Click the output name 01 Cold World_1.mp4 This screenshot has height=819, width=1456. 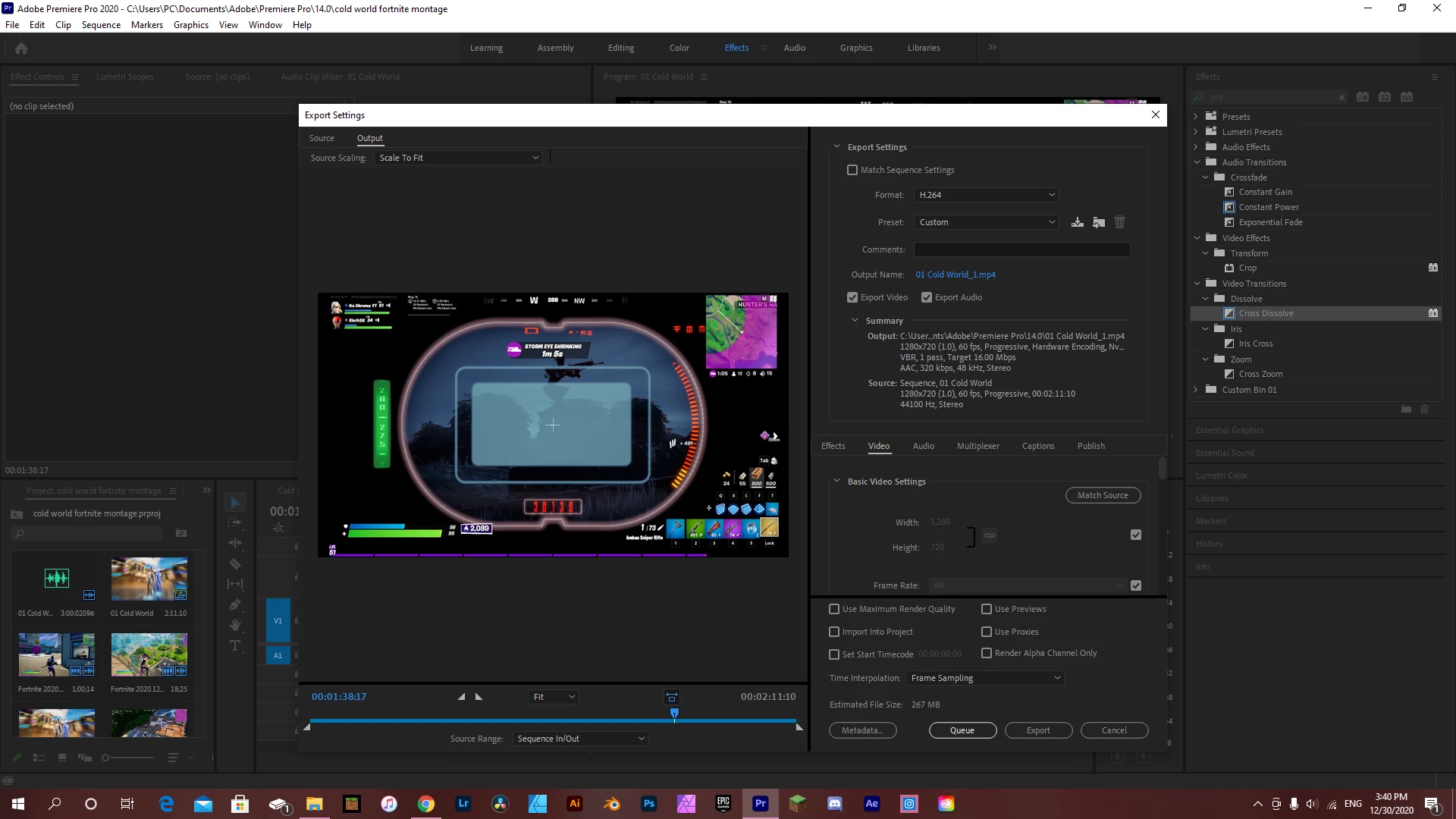pos(955,275)
